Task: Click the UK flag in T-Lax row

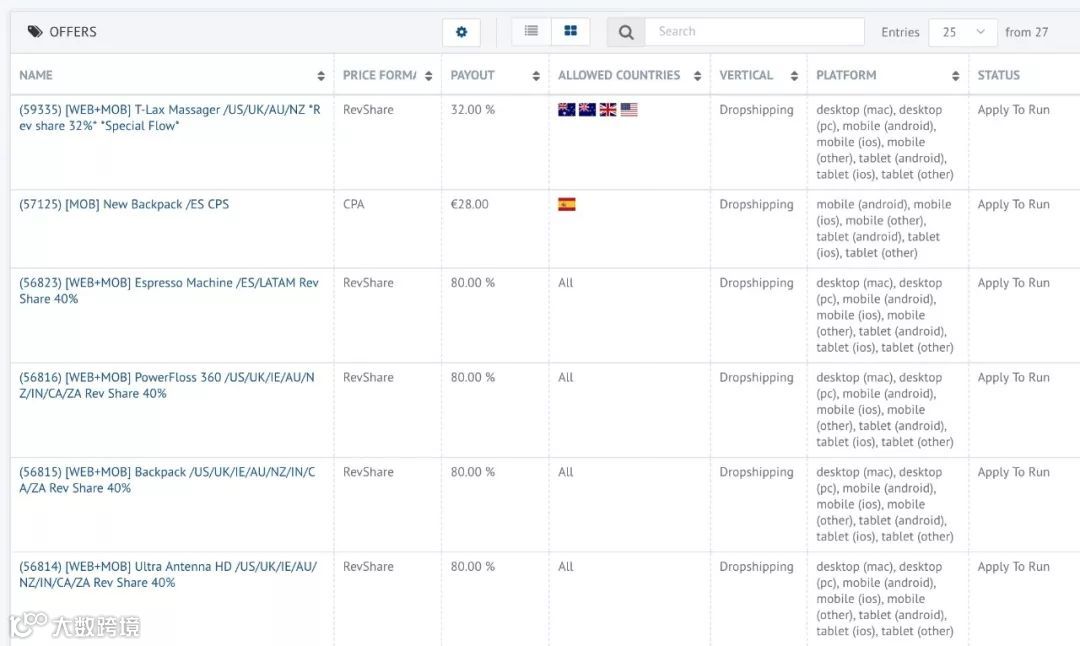Action: tap(608, 110)
